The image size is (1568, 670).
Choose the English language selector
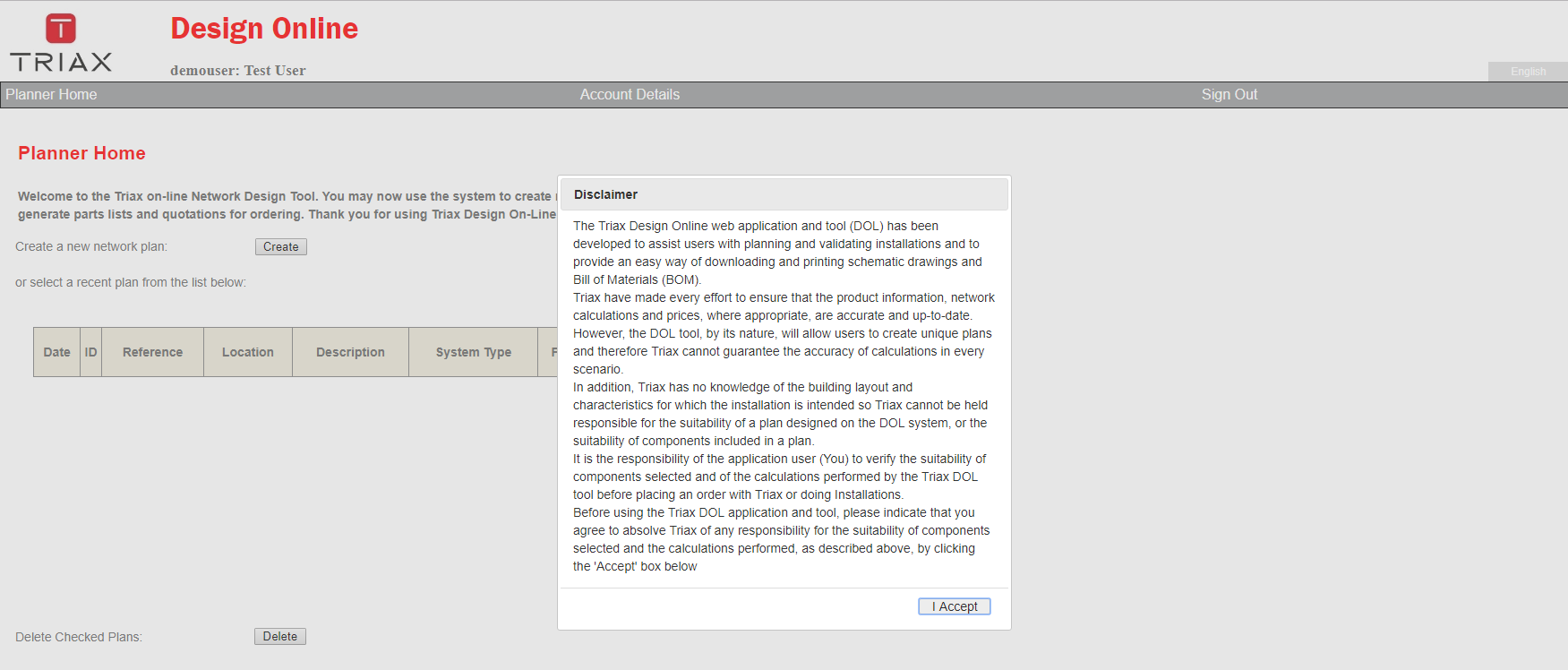1528,72
